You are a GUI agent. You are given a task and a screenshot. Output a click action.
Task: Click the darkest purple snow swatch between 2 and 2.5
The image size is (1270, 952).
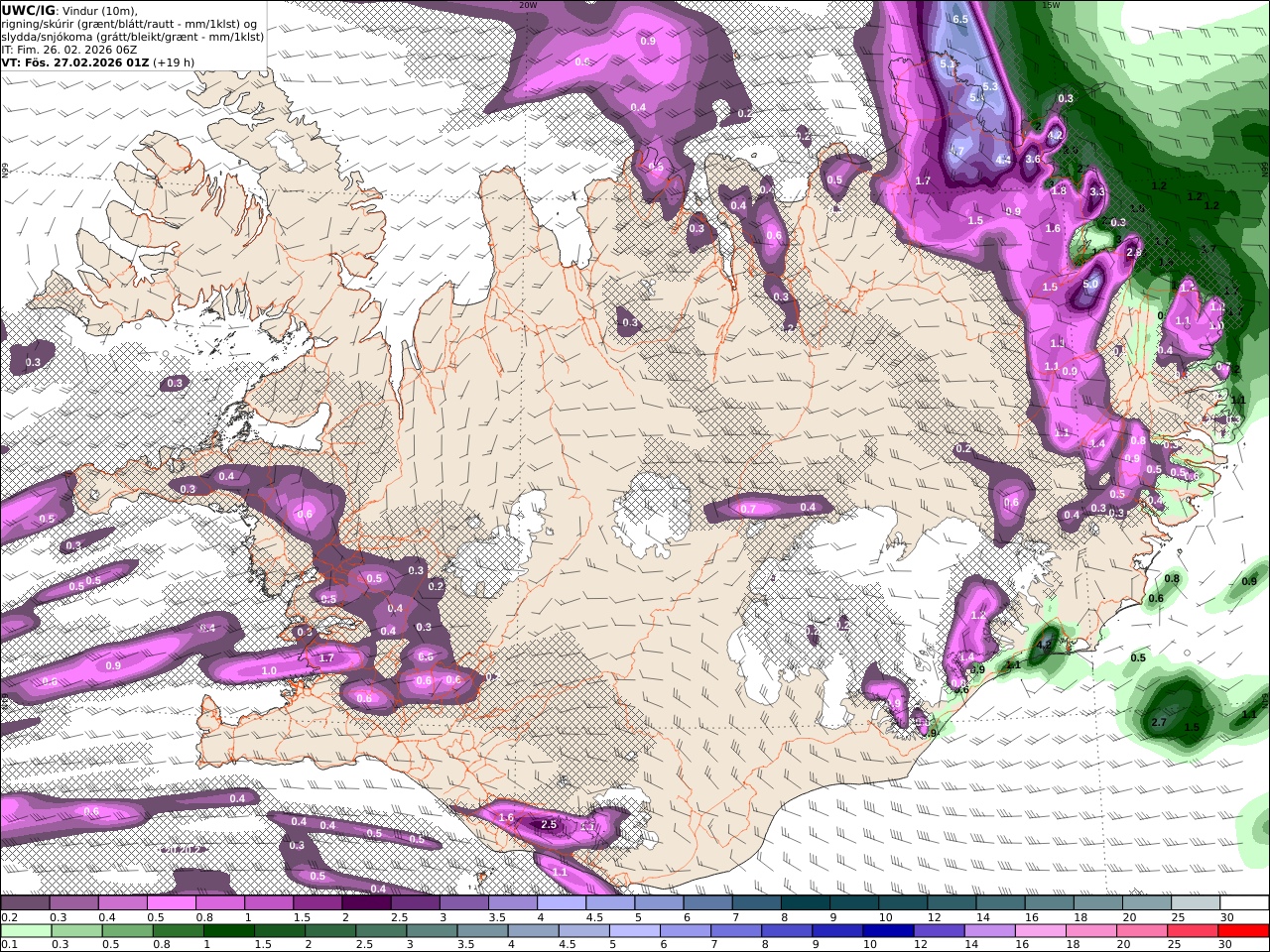coord(366,903)
